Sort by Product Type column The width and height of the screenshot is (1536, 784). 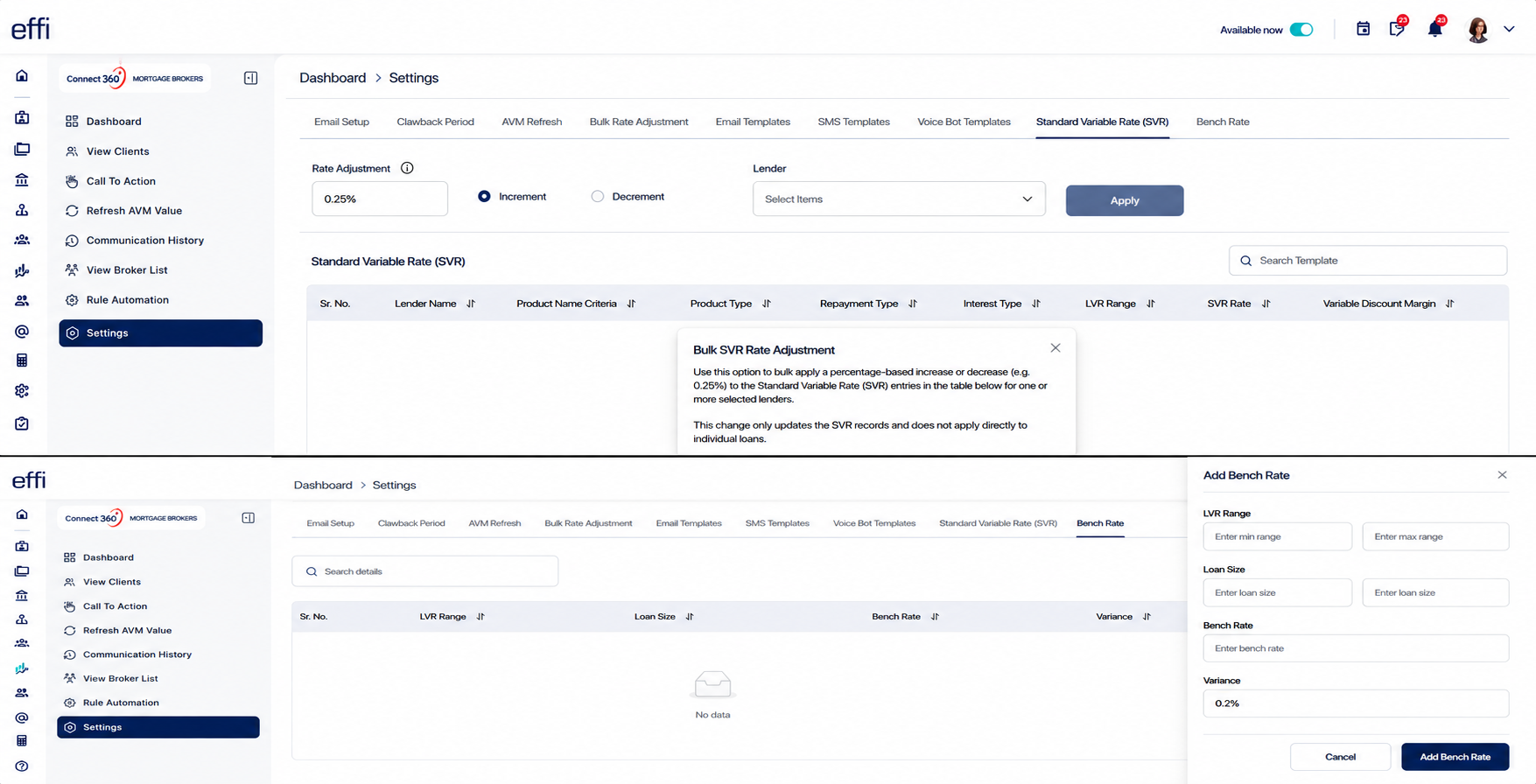click(x=767, y=304)
